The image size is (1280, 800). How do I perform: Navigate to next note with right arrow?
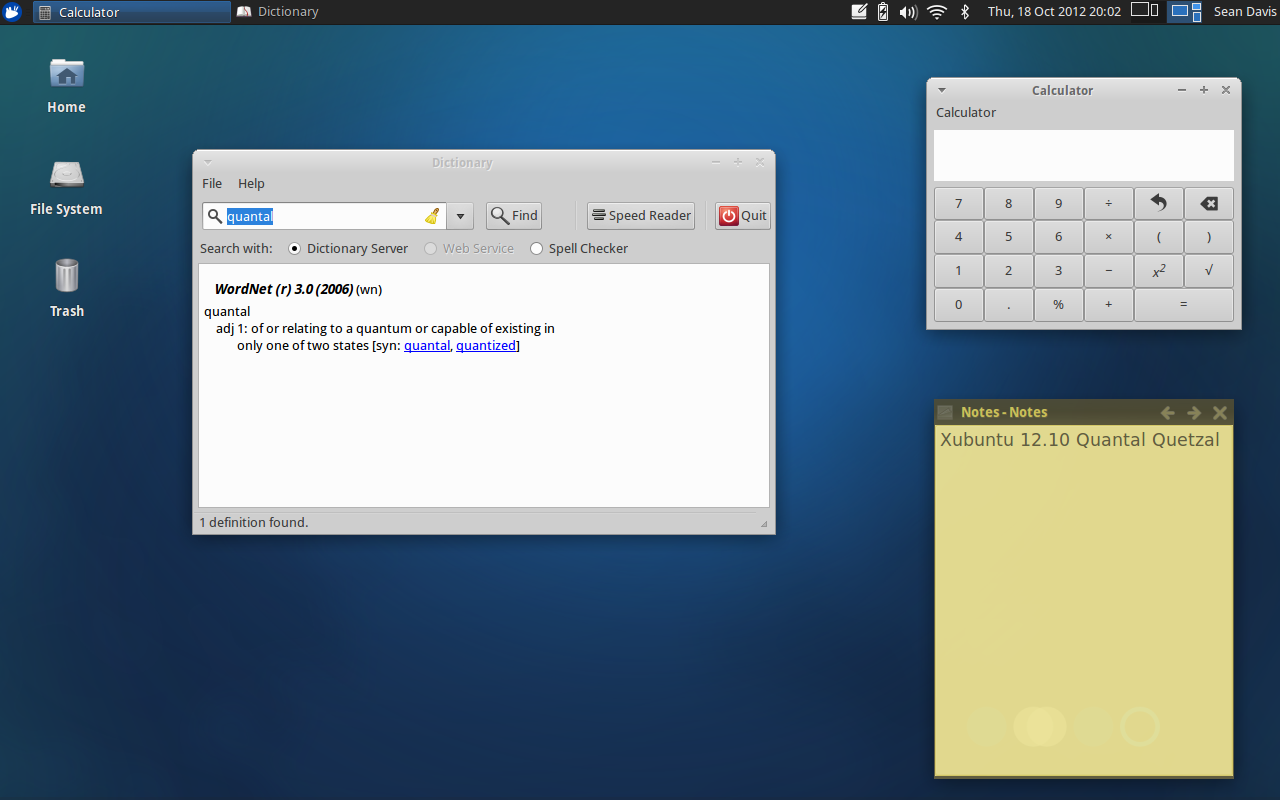coord(1193,412)
